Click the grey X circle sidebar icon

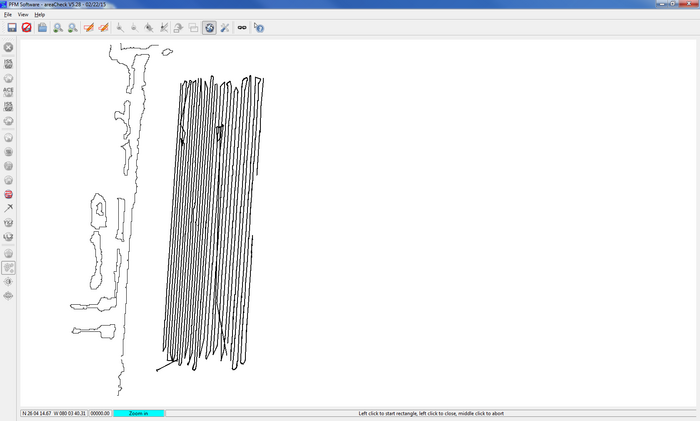tap(8, 47)
